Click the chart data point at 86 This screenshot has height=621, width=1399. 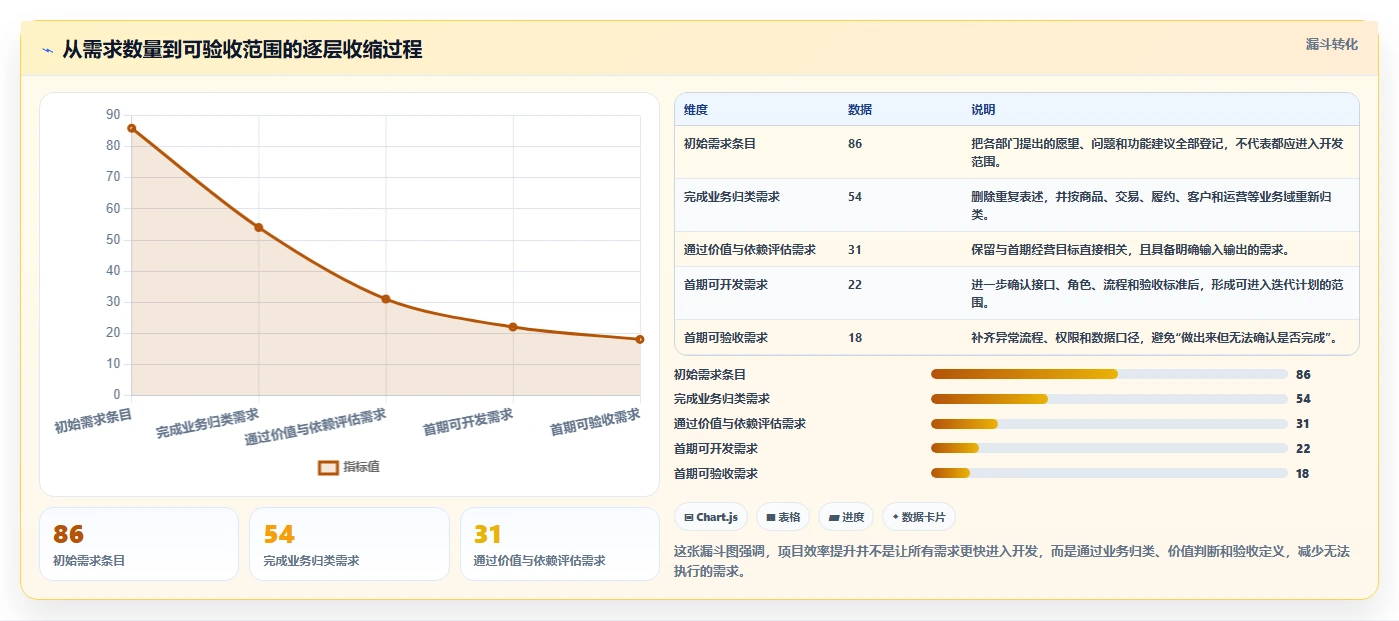pyautogui.click(x=131, y=128)
